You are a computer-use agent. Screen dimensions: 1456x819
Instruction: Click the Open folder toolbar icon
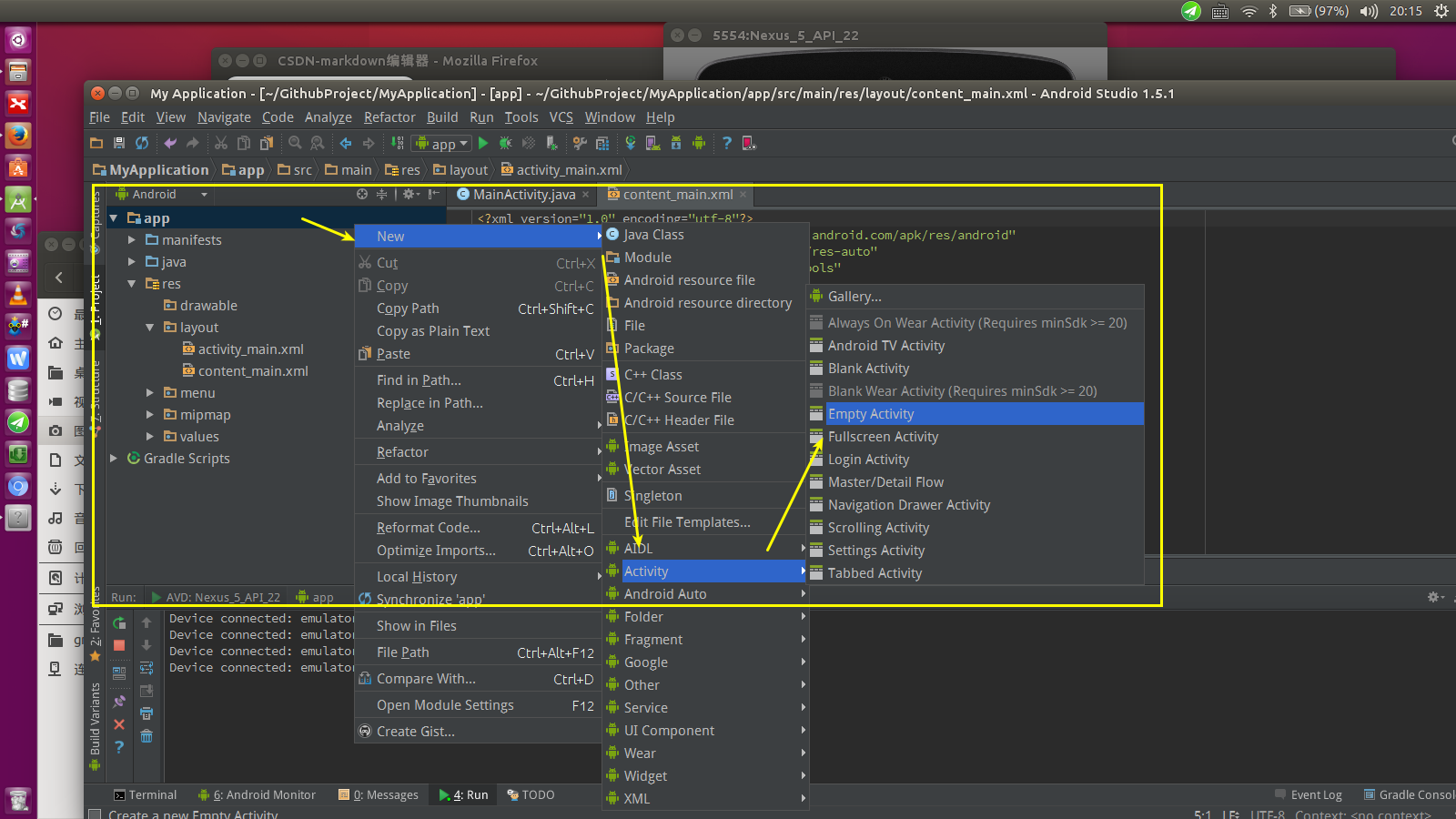pos(96,143)
